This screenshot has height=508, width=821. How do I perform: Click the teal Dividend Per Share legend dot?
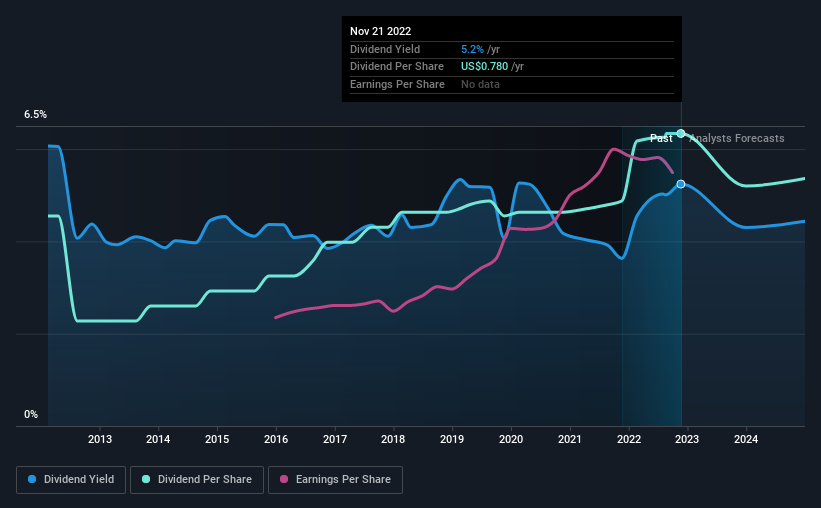146,479
